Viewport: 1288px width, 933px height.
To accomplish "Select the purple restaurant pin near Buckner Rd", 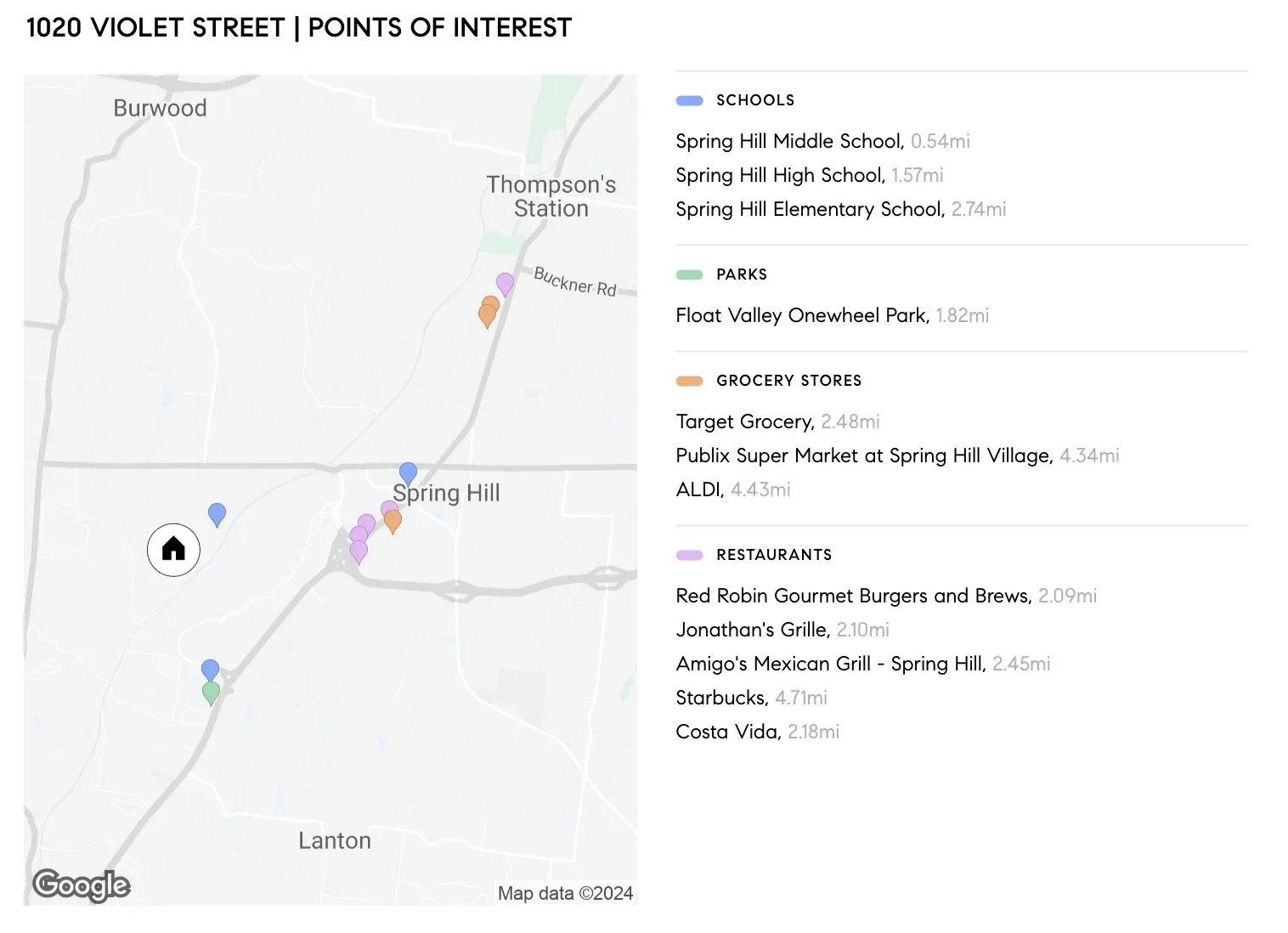I will pyautogui.click(x=505, y=283).
